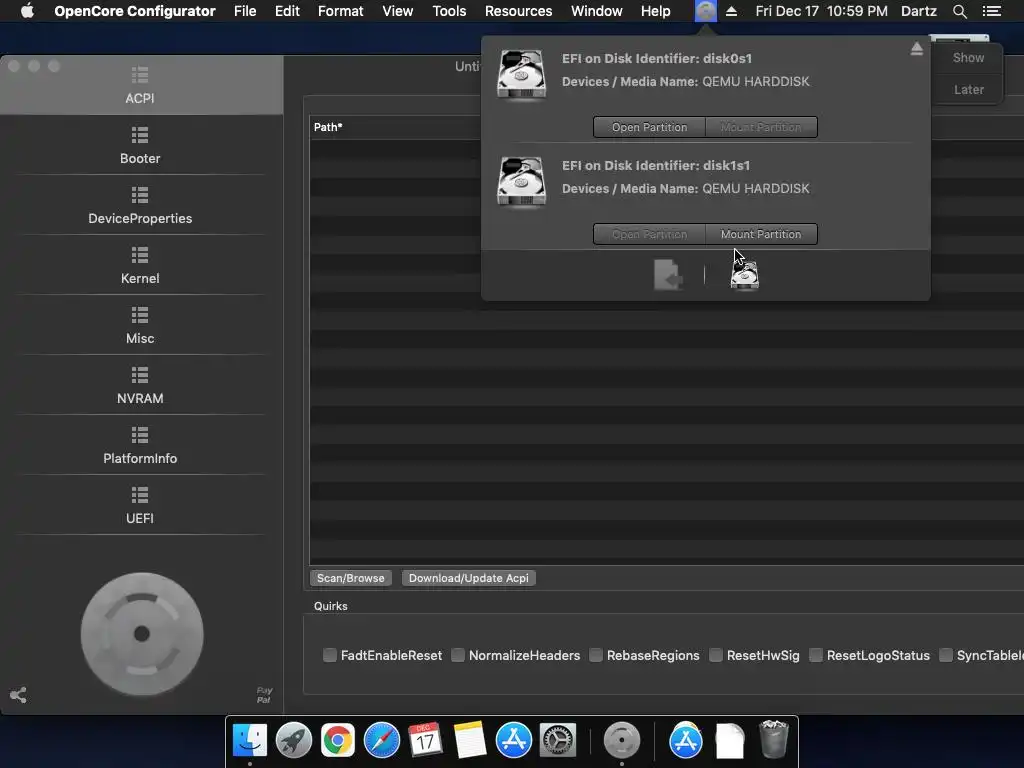Toggle the SyncTableIds quirk checkbox

point(946,655)
